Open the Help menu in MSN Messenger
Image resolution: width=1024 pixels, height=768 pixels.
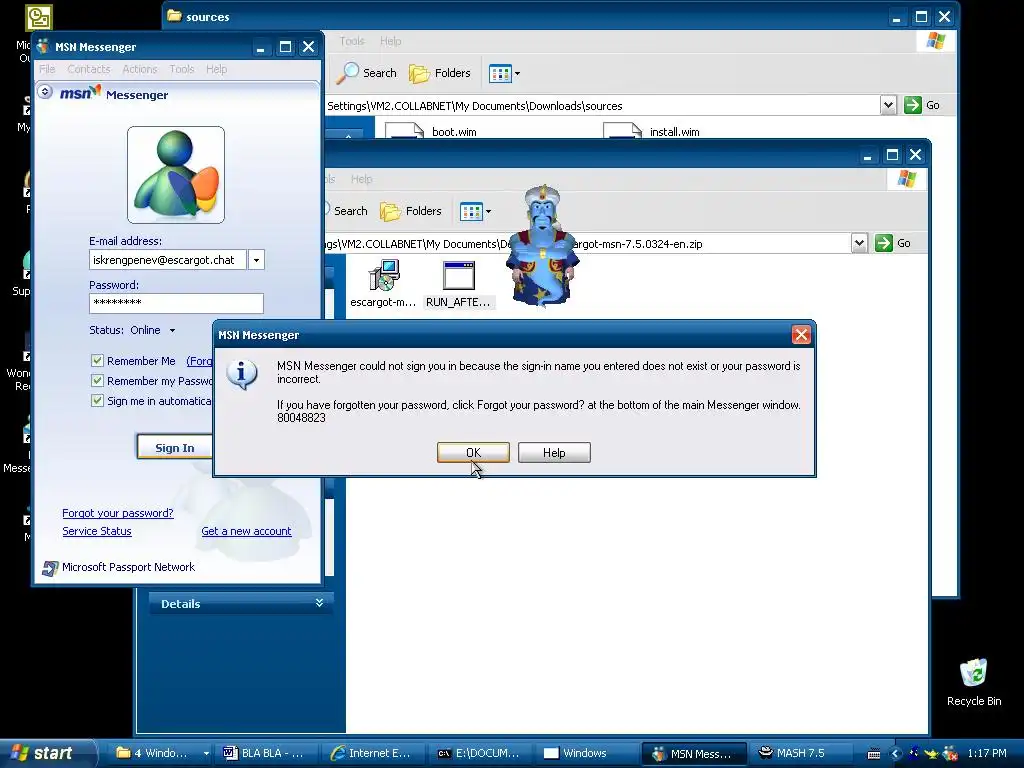coord(216,69)
